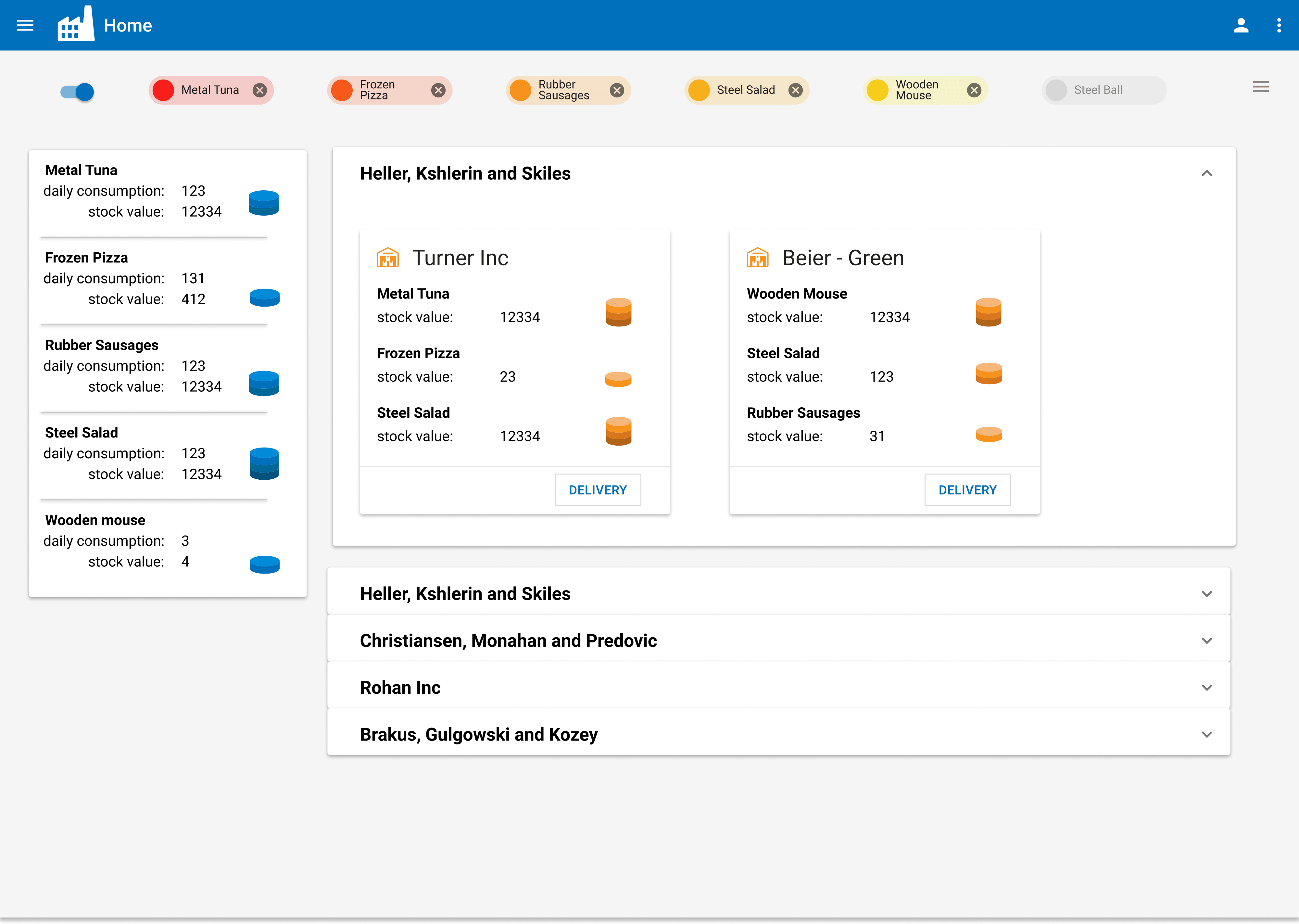Collapse the expanded Heller, Kshlerin and Skiles panel
1299x924 pixels.
click(1206, 173)
